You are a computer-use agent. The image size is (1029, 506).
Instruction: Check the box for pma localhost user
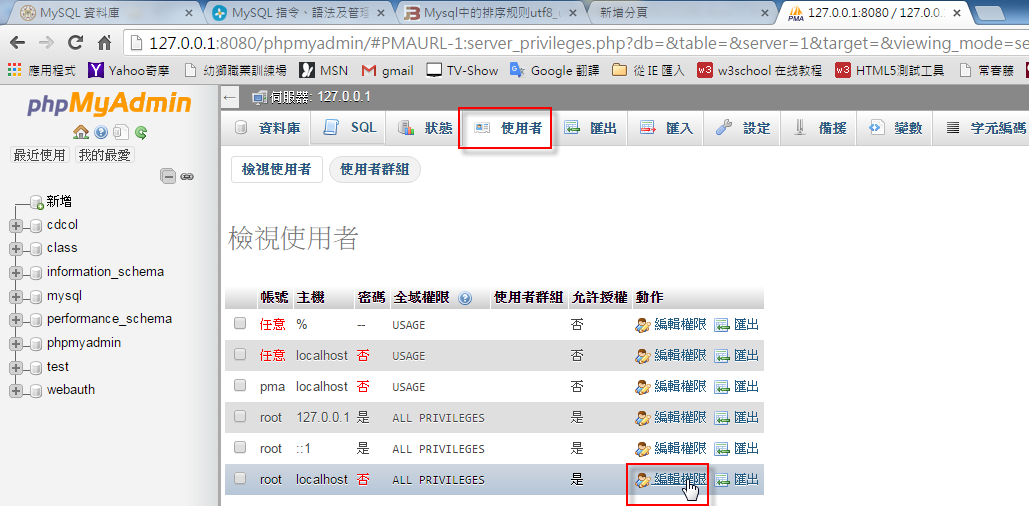(240, 385)
